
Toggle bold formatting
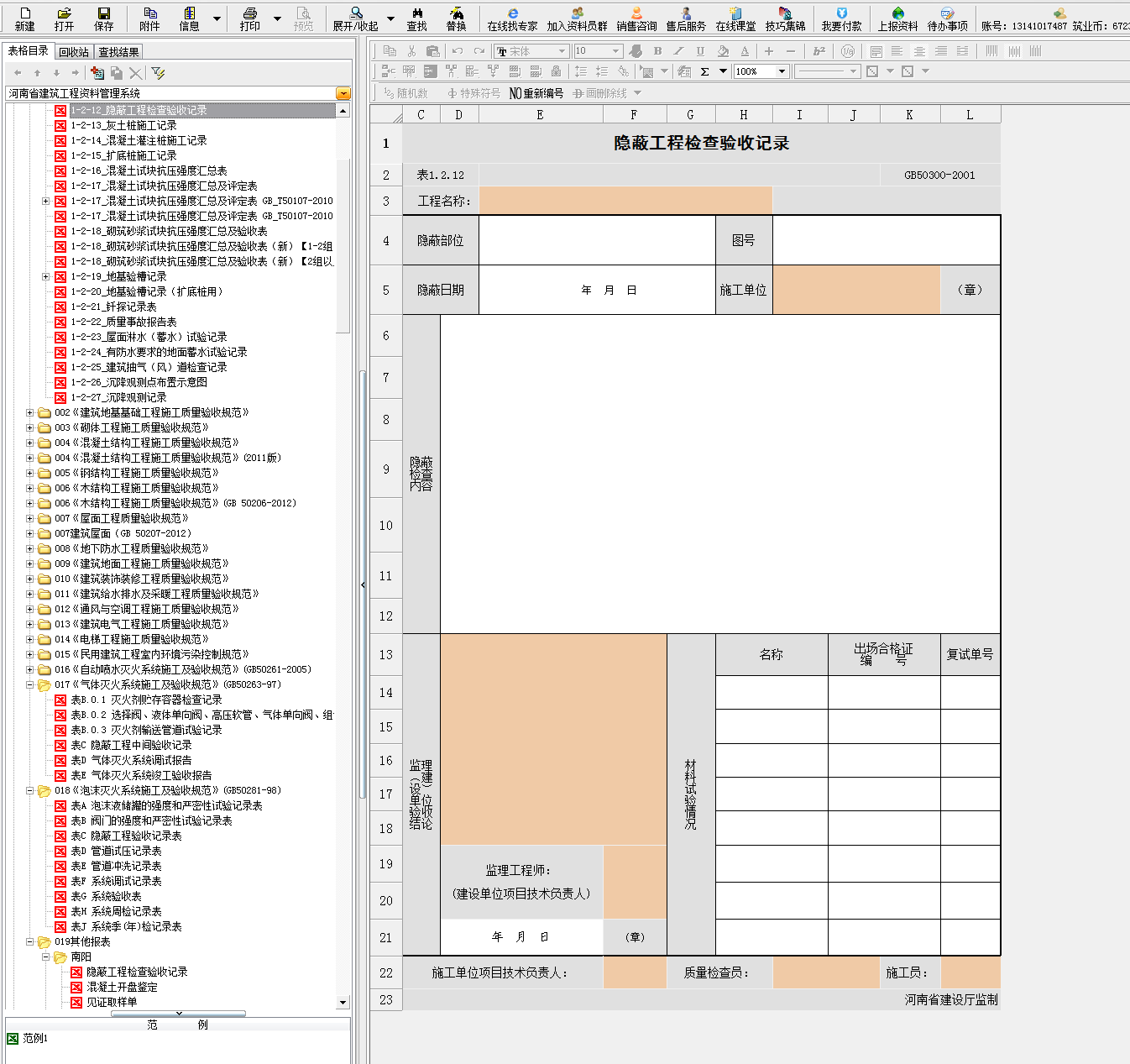pyautogui.click(x=657, y=51)
